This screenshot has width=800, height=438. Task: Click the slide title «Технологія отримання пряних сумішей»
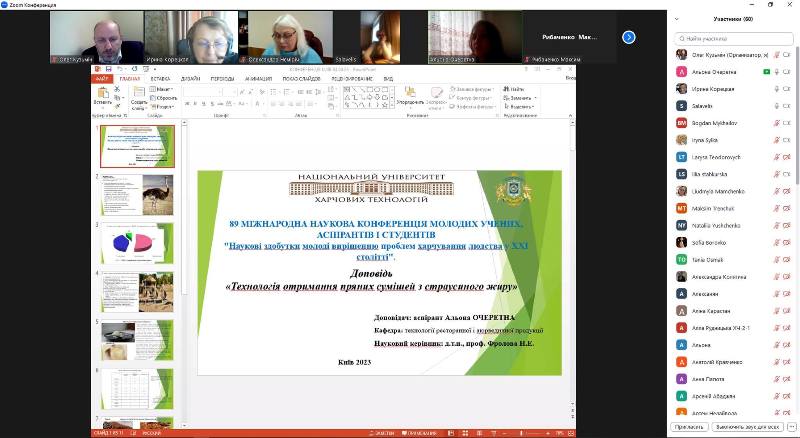click(x=371, y=286)
